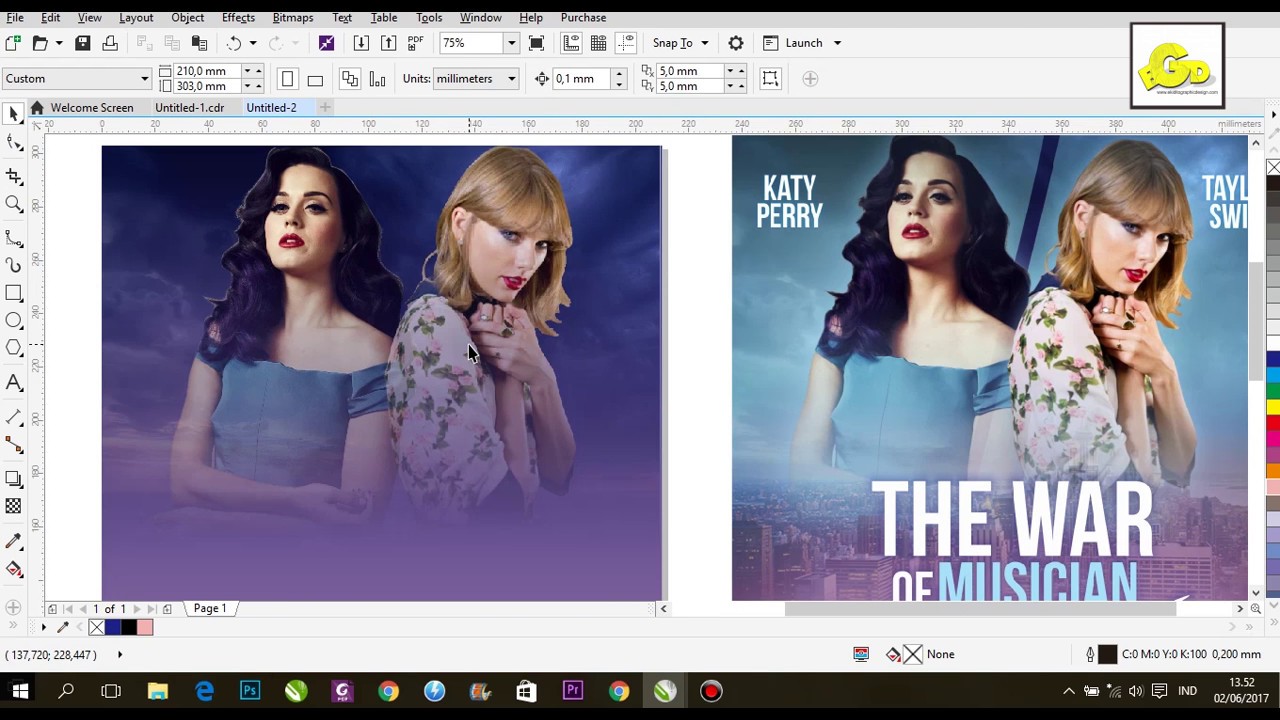Select the Interactive Fill tool
Image resolution: width=1280 pixels, height=720 pixels.
(x=14, y=569)
